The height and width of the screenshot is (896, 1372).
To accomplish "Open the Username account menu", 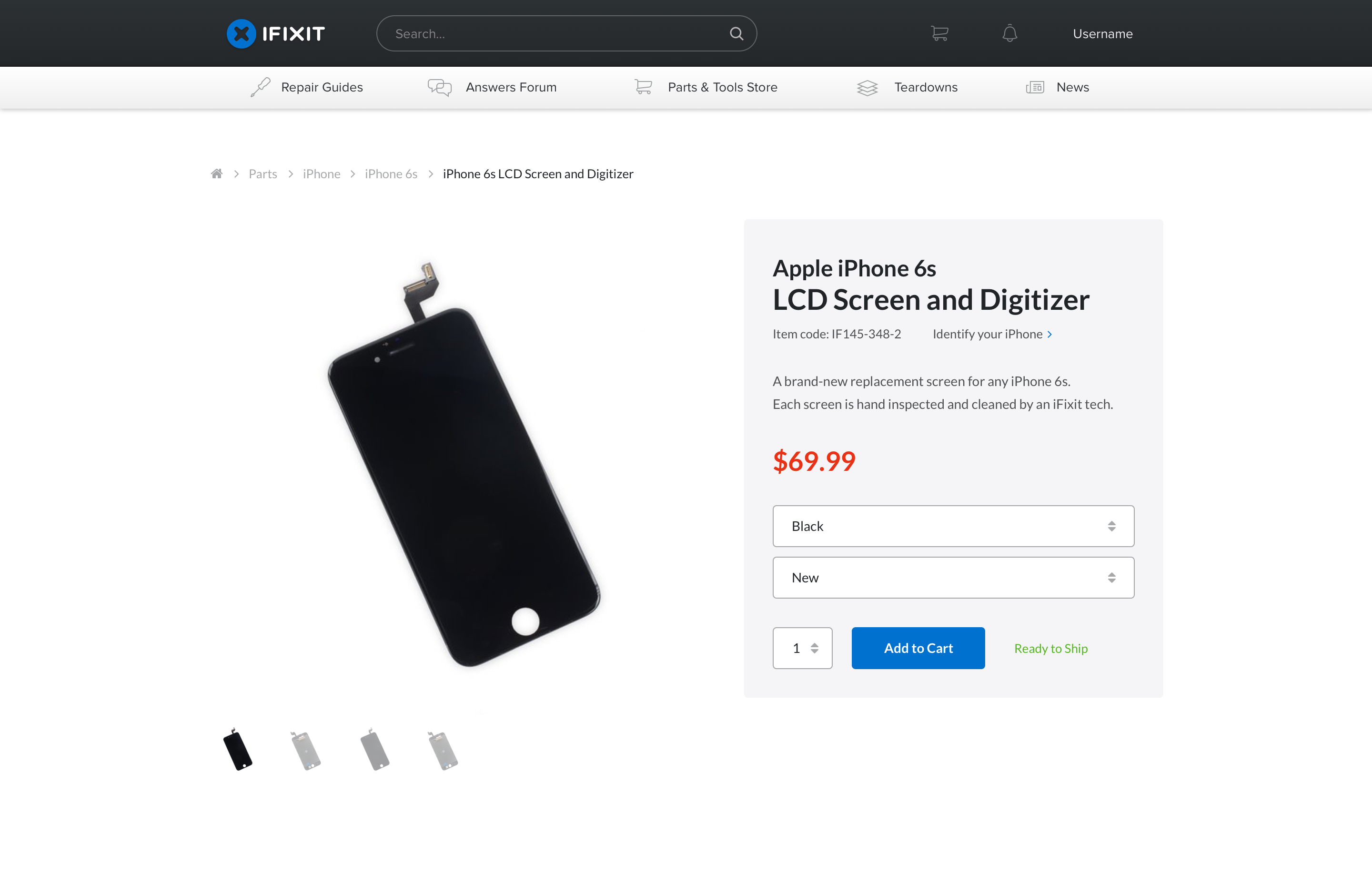I will click(1102, 34).
